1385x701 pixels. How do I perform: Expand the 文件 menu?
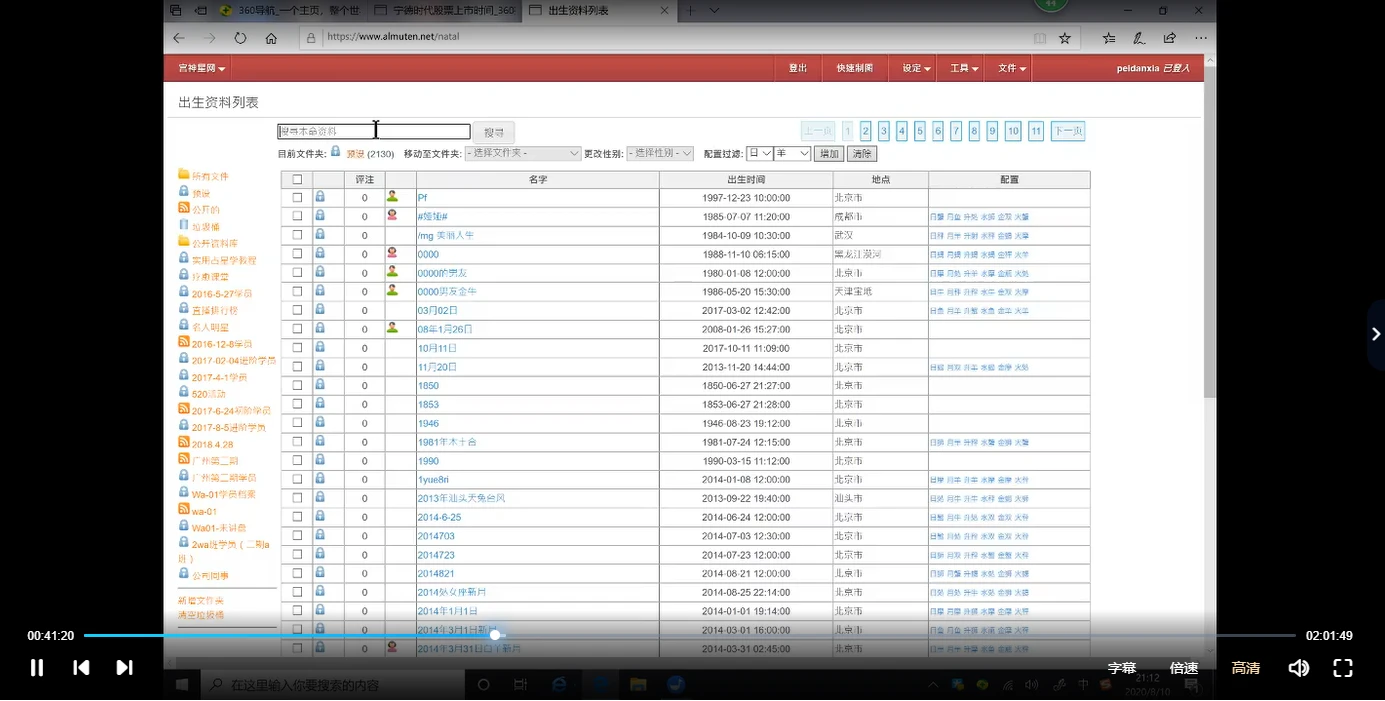(1011, 68)
